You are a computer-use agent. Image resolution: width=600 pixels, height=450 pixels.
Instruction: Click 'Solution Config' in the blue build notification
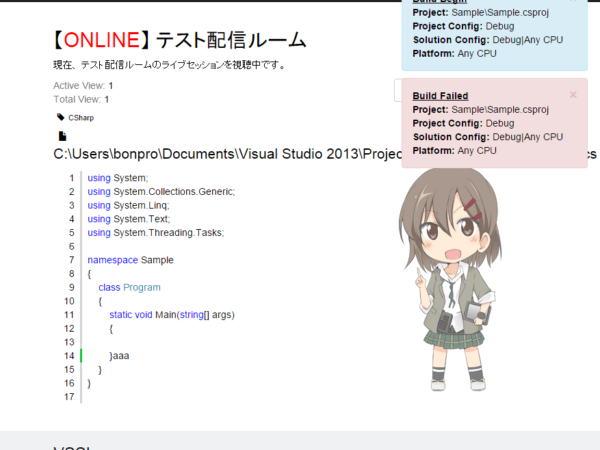pyautogui.click(x=451, y=40)
